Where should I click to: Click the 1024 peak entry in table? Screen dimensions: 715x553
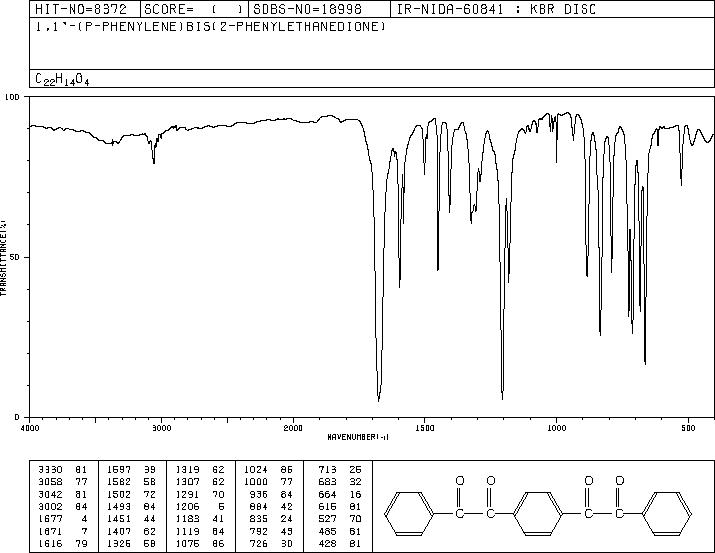269,470
